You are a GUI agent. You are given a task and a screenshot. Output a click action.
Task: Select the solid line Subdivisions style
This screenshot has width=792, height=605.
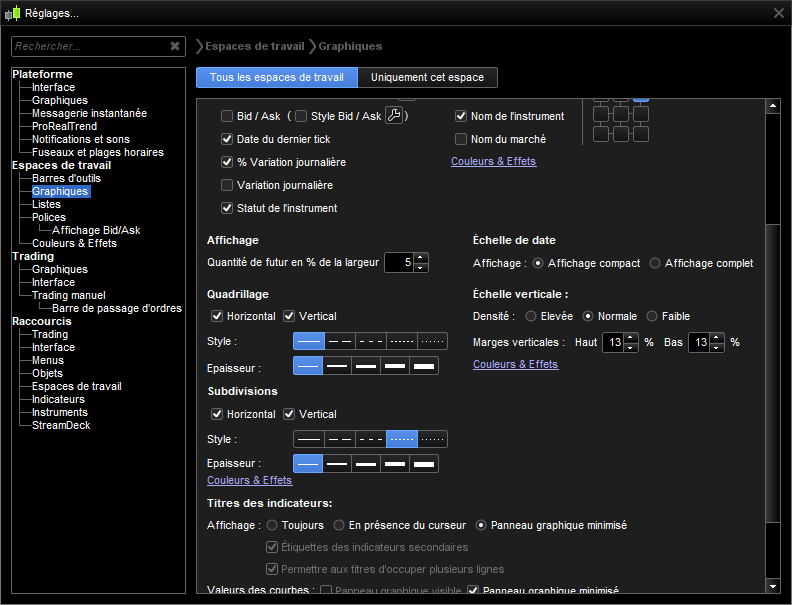coord(309,439)
